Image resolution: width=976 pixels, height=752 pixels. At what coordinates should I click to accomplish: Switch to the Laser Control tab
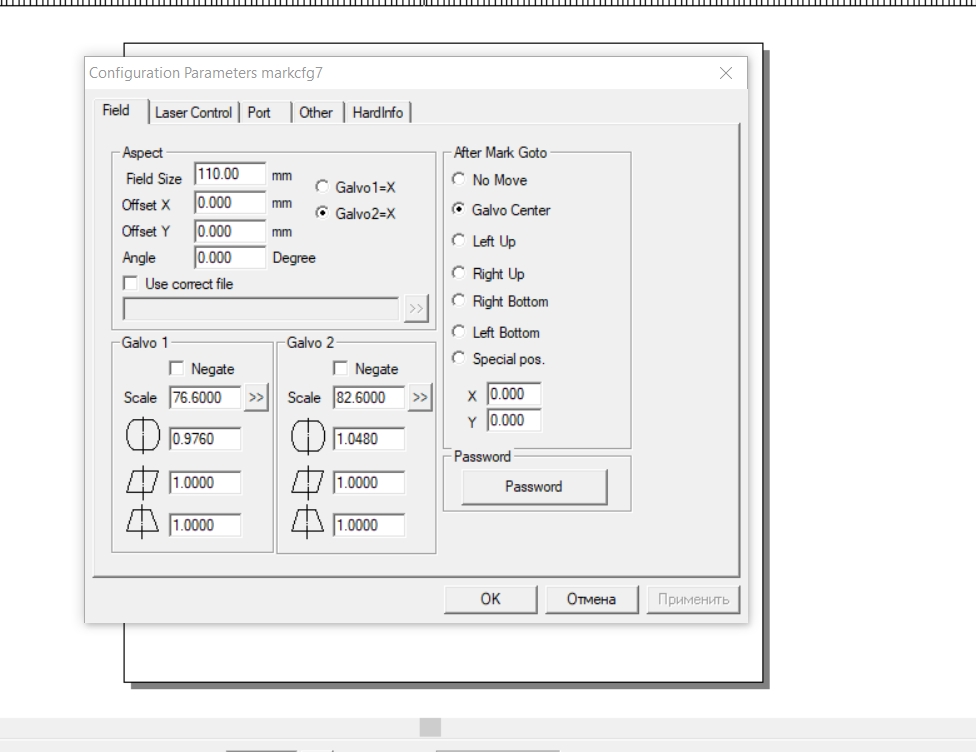coord(193,113)
